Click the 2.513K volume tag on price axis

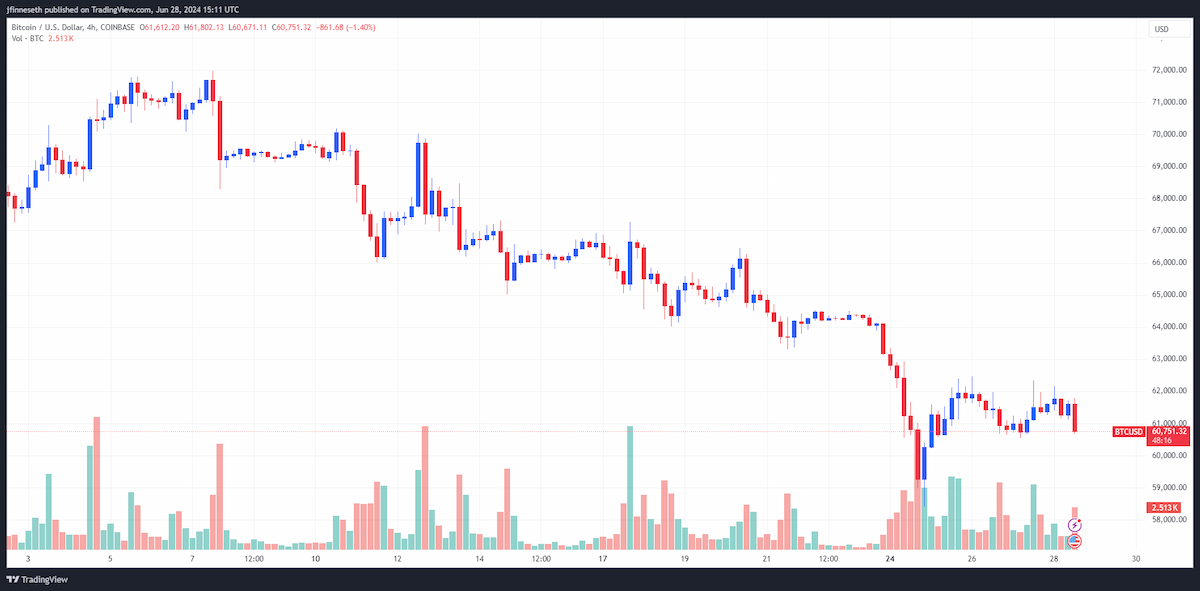tap(1165, 508)
